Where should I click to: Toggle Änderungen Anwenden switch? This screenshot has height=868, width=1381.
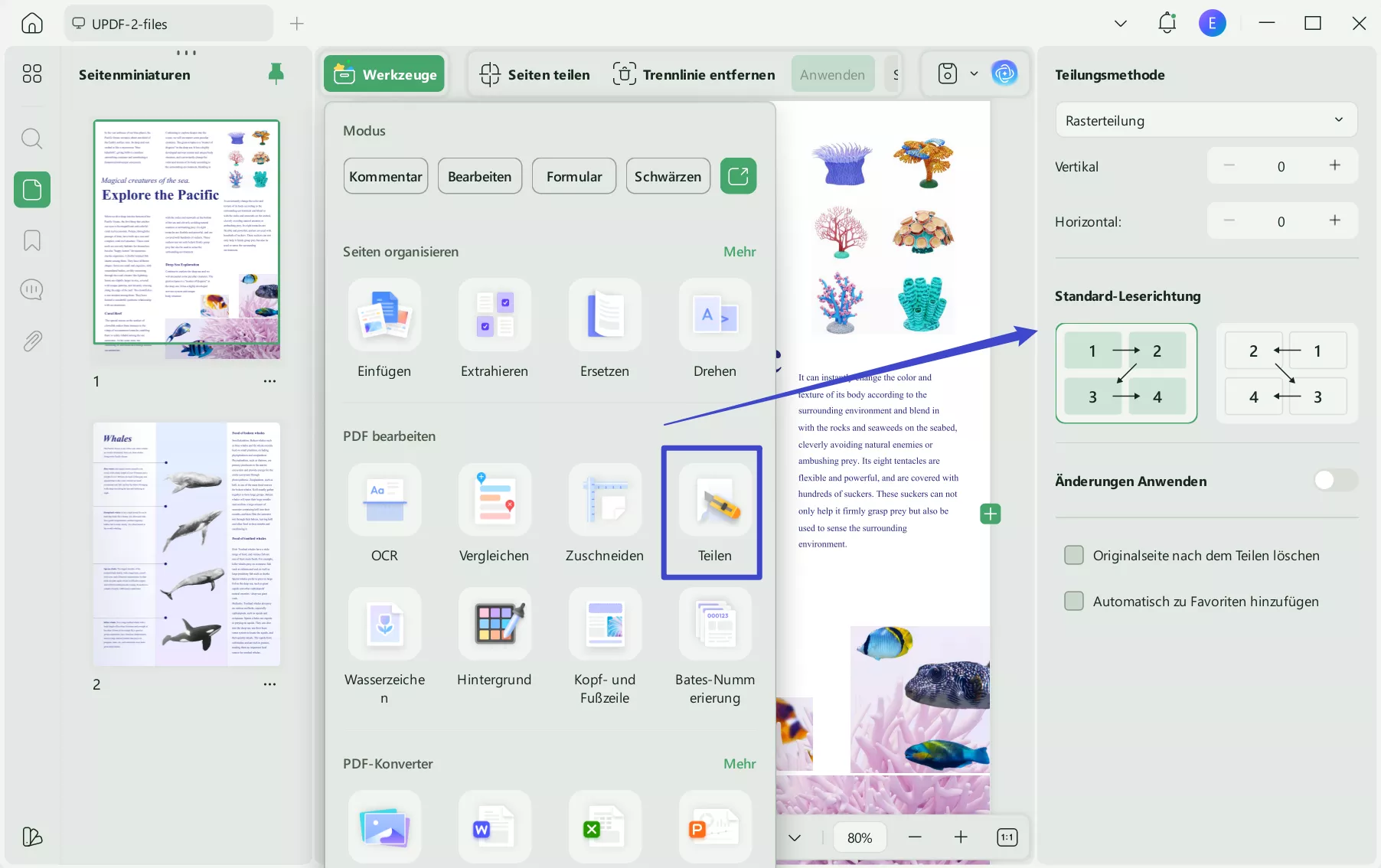click(x=1336, y=481)
